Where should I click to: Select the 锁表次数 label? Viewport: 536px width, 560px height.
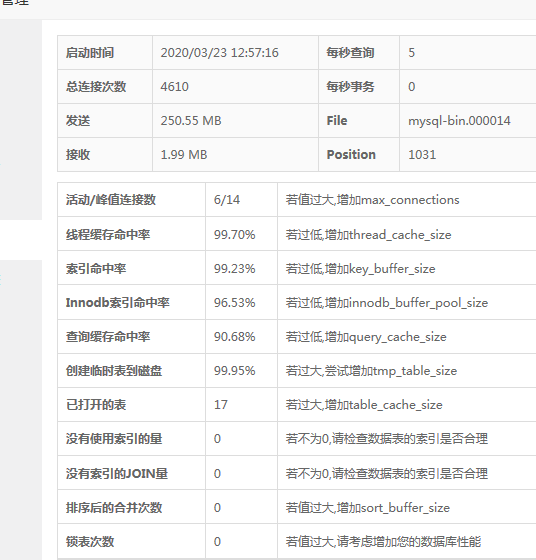tap(90, 541)
